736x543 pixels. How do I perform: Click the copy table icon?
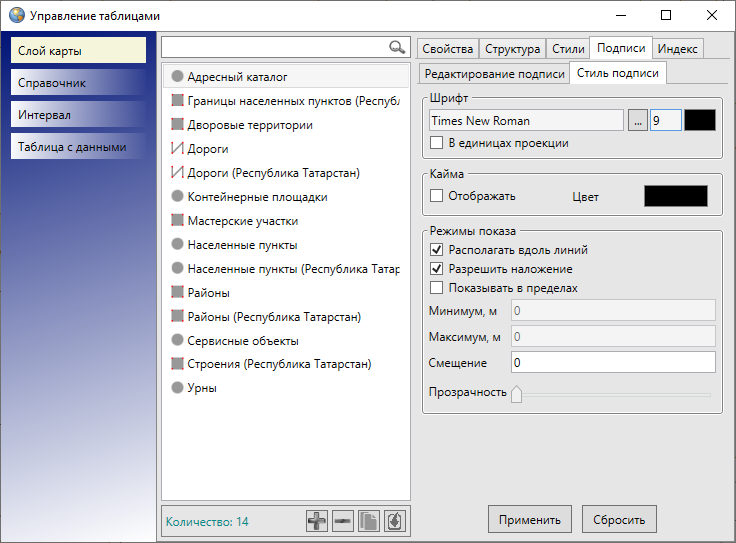pyautogui.click(x=369, y=521)
